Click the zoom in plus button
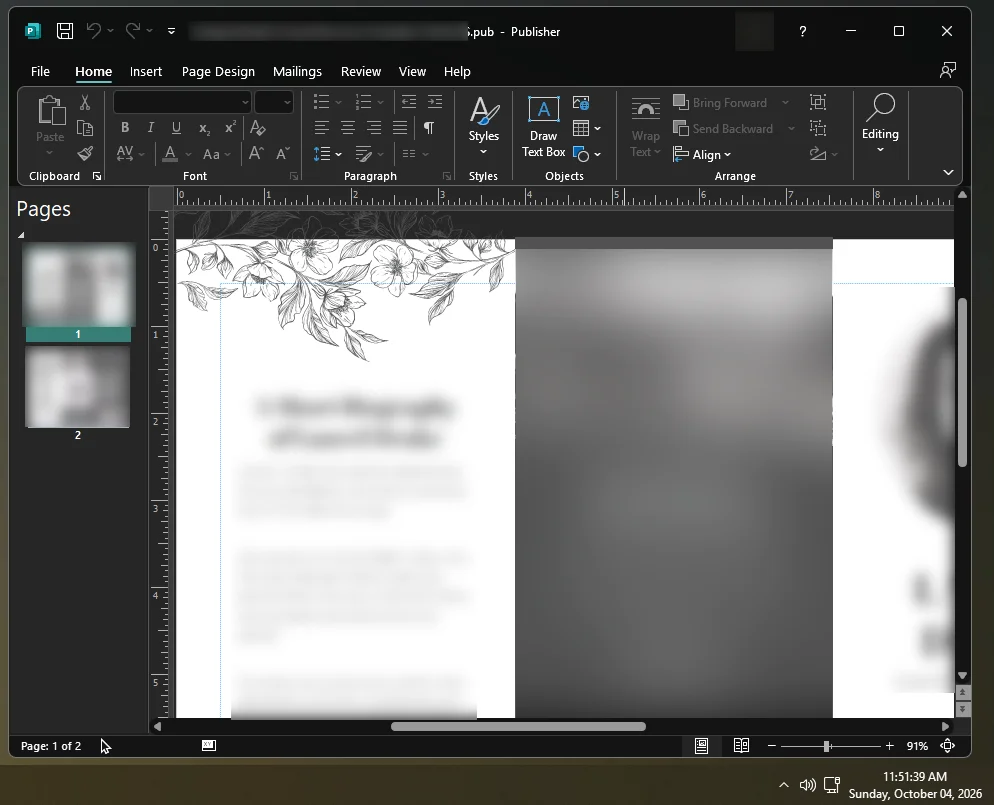This screenshot has width=994, height=805. coord(889,746)
